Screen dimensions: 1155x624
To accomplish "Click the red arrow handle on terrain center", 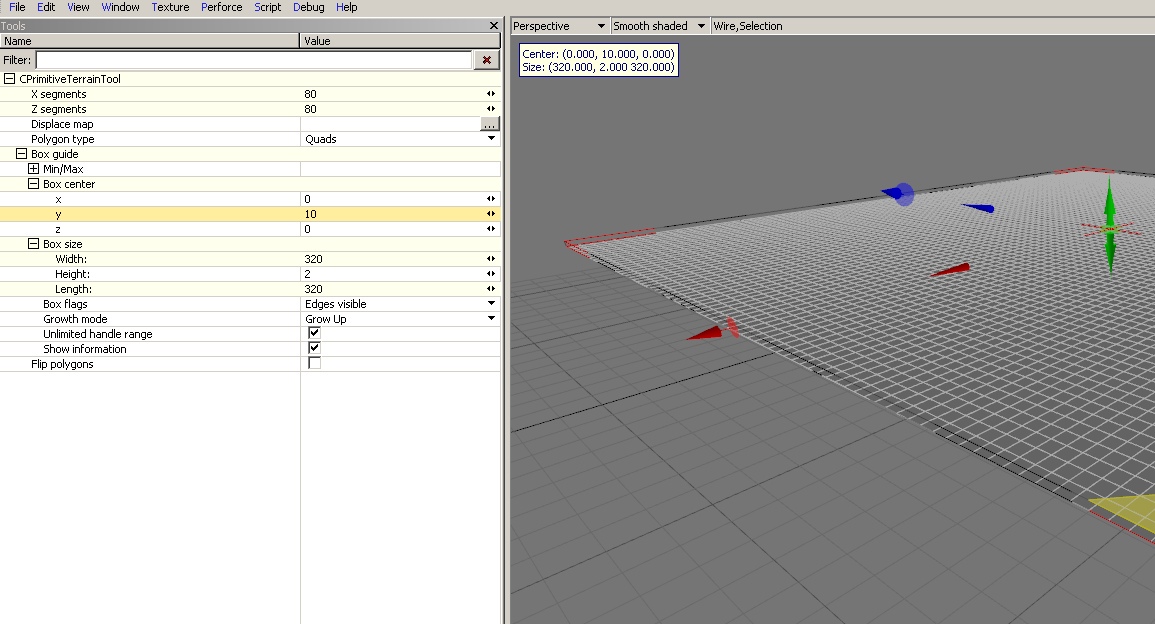I will pyautogui.click(x=950, y=270).
